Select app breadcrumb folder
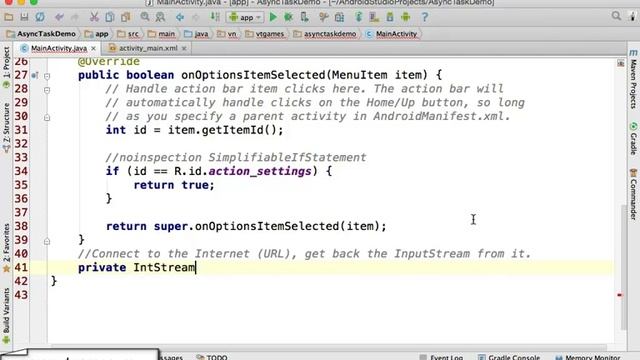The height and width of the screenshot is (360, 640). 97,34
